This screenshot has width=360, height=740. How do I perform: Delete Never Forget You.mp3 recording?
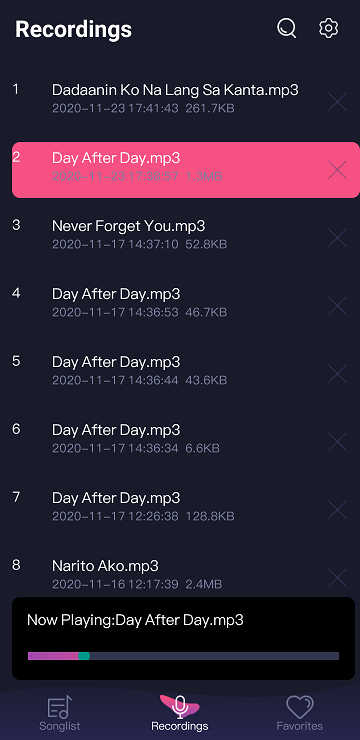click(337, 238)
